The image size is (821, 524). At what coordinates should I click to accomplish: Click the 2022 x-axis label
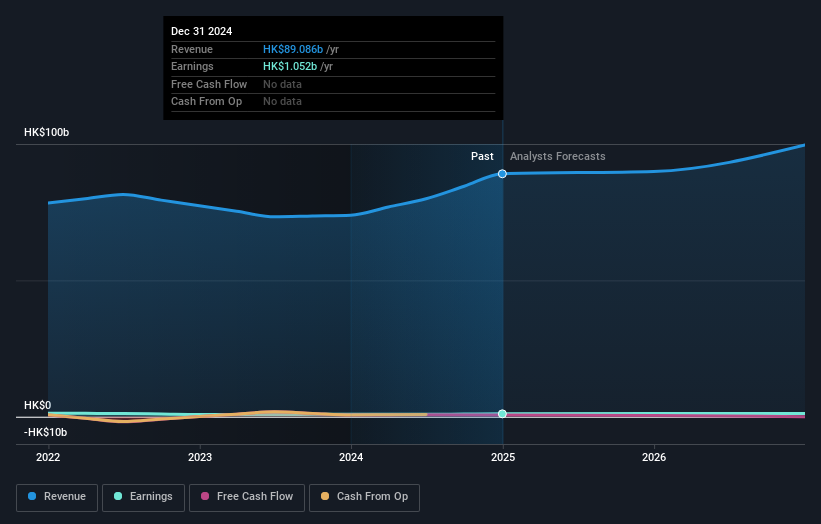pyautogui.click(x=48, y=458)
